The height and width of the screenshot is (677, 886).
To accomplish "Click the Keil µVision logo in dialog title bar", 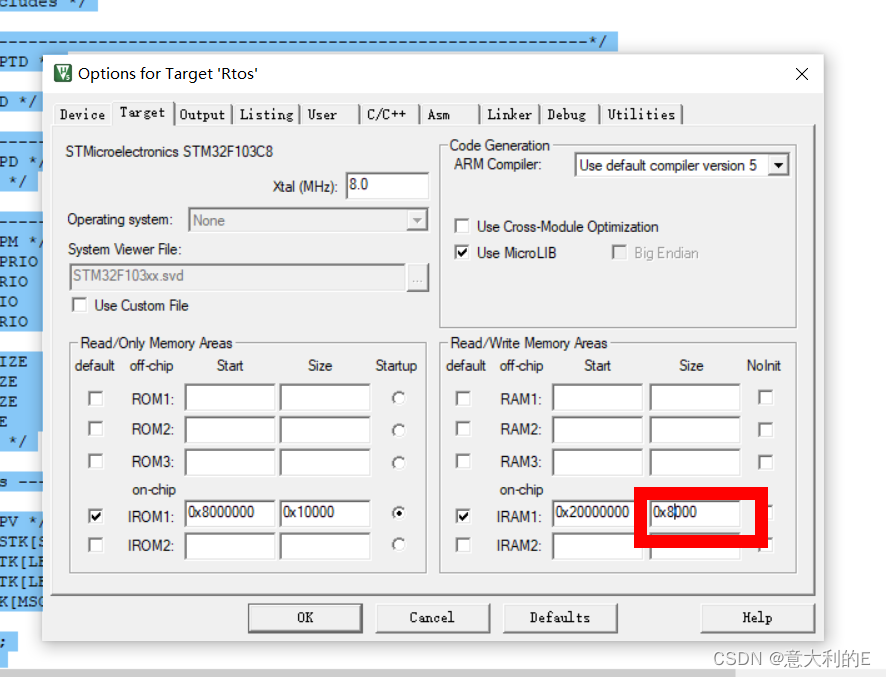I will click(62, 73).
